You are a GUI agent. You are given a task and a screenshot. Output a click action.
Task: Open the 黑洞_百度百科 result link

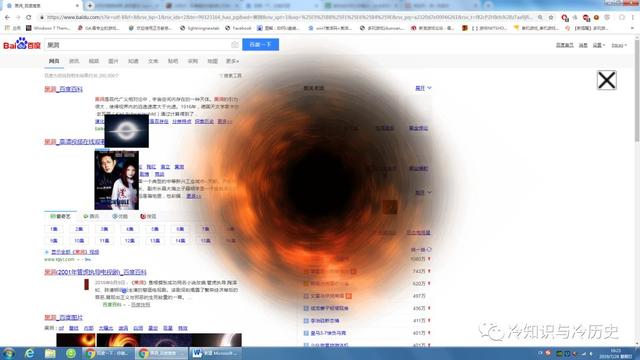tap(64, 89)
